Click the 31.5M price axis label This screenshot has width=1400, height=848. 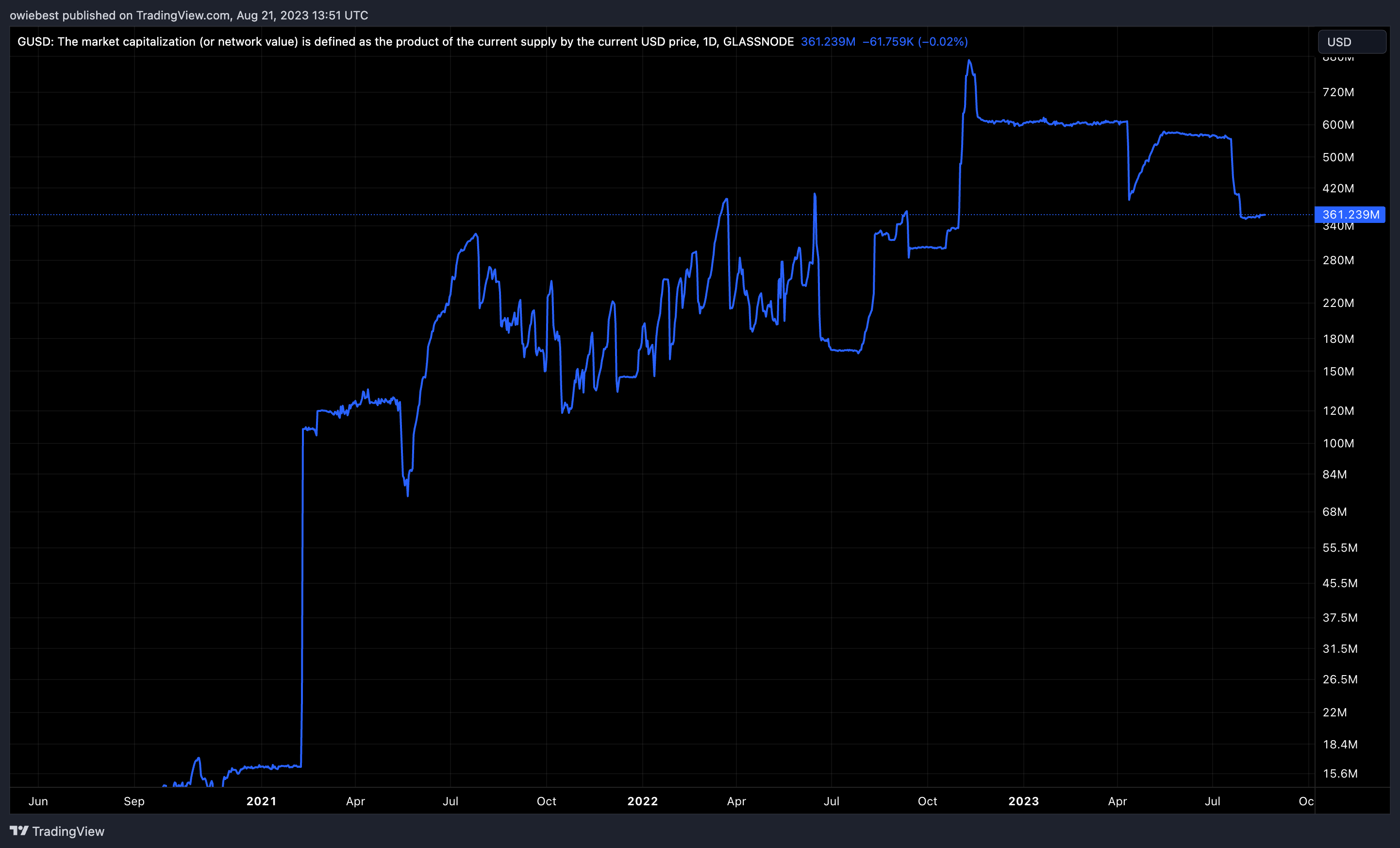tap(1340, 648)
